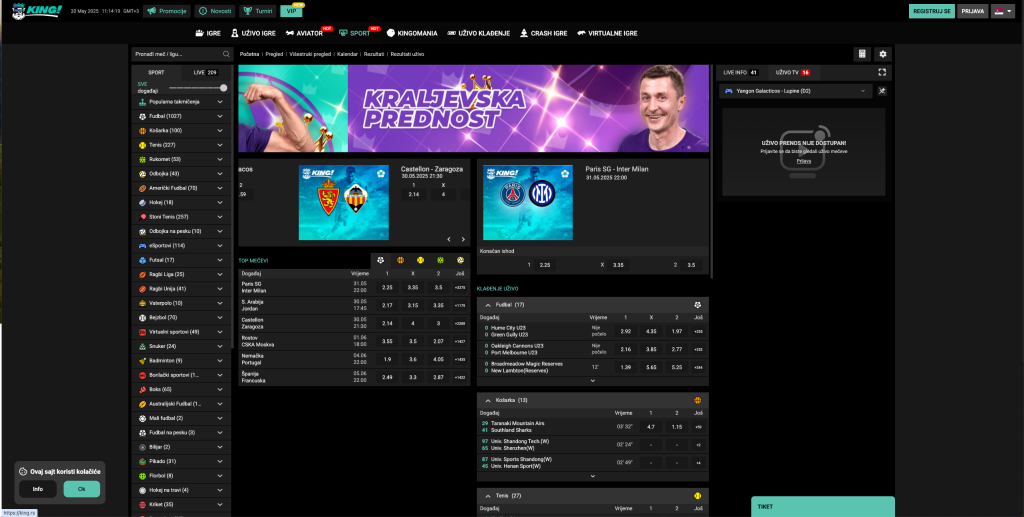Select odds 3.55 for Rostov

(387, 341)
